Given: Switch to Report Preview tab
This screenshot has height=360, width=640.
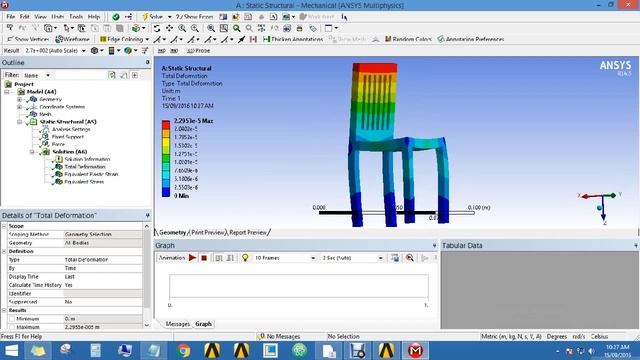Looking at the screenshot, I should tap(248, 232).
